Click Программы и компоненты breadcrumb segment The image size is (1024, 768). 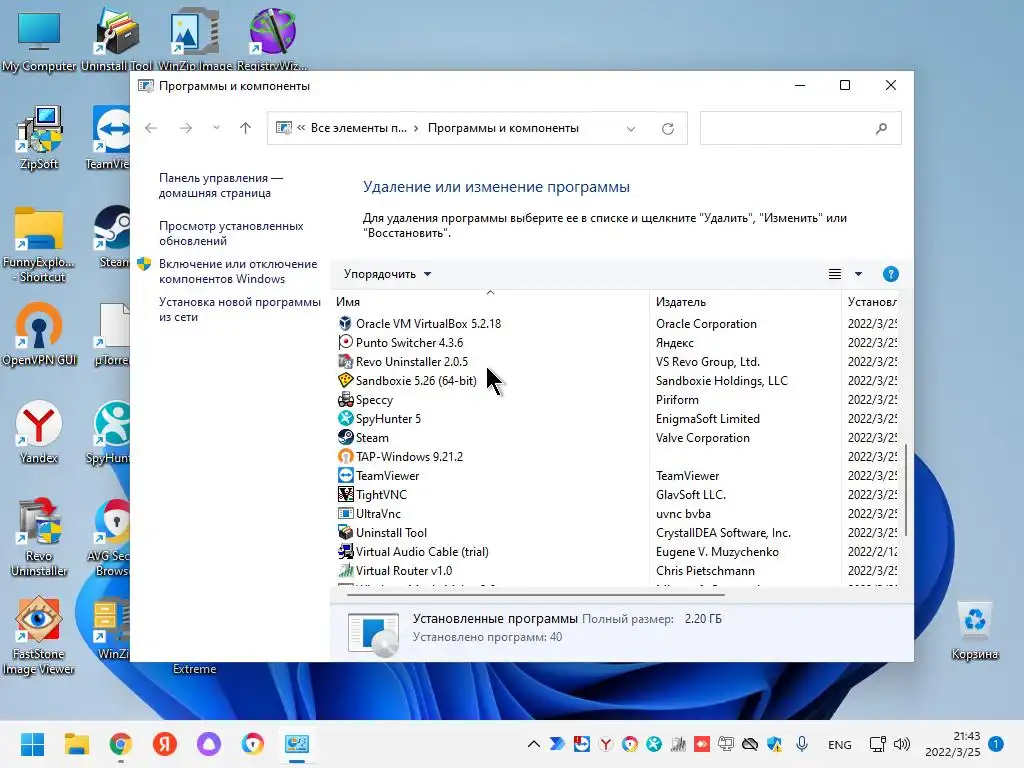click(503, 128)
